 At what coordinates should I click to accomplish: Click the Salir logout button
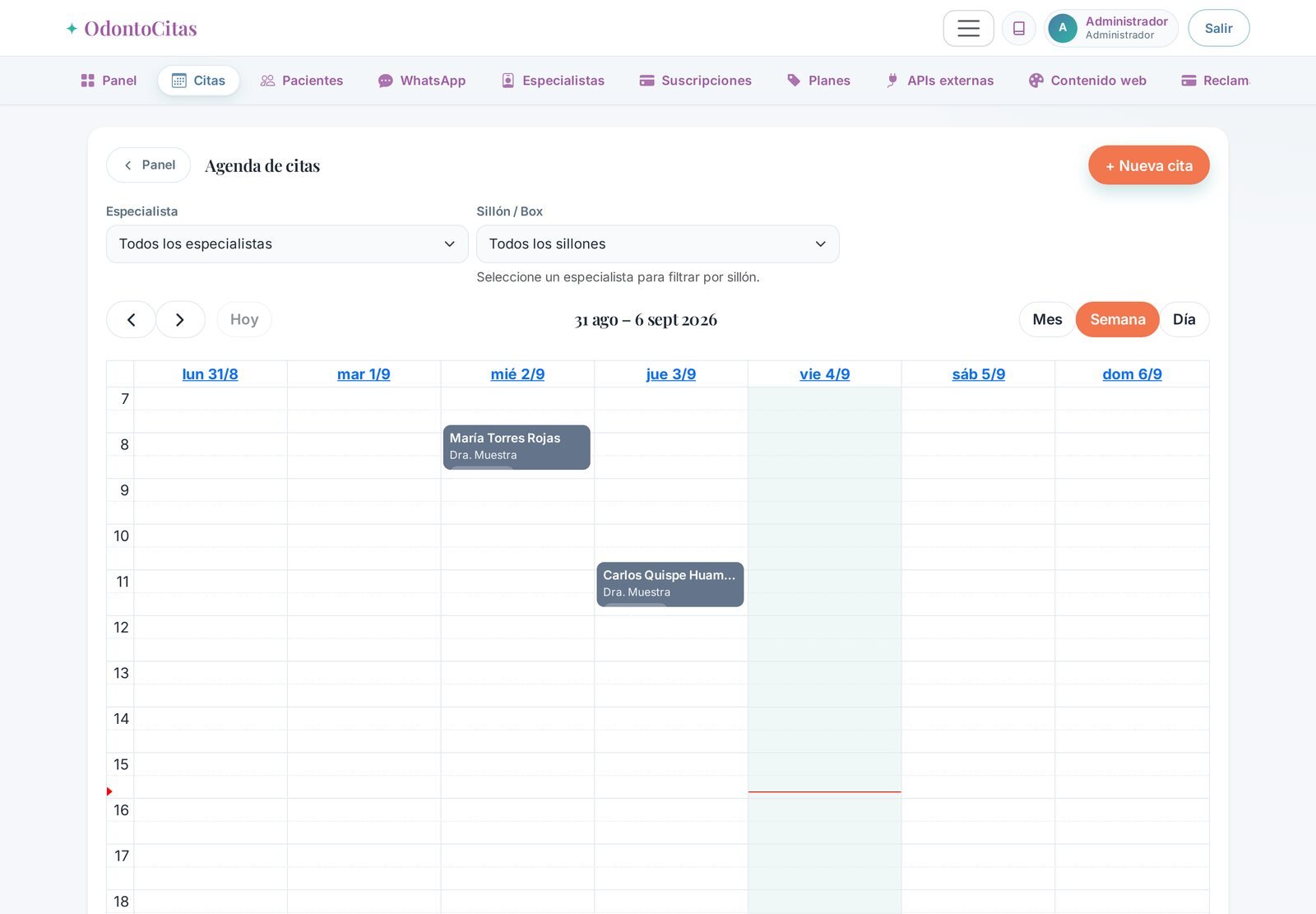click(1218, 28)
